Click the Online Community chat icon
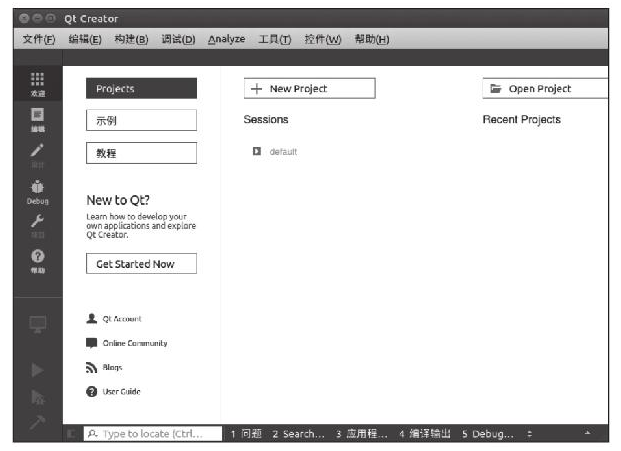 [x=91, y=343]
